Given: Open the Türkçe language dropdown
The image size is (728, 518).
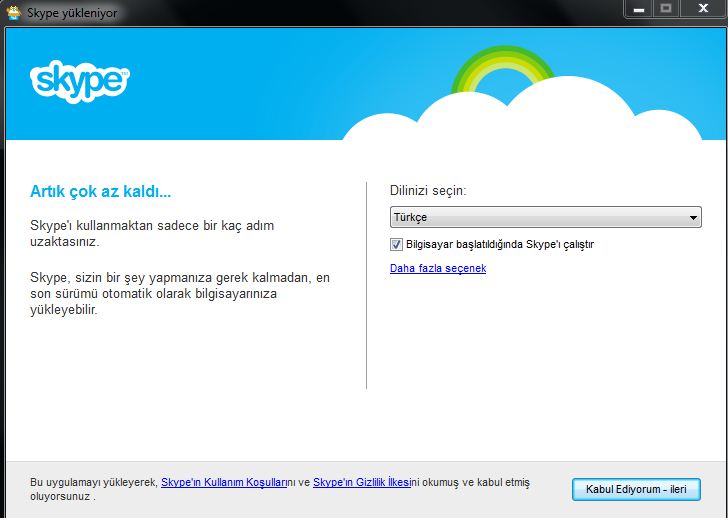Looking at the screenshot, I should [546, 217].
